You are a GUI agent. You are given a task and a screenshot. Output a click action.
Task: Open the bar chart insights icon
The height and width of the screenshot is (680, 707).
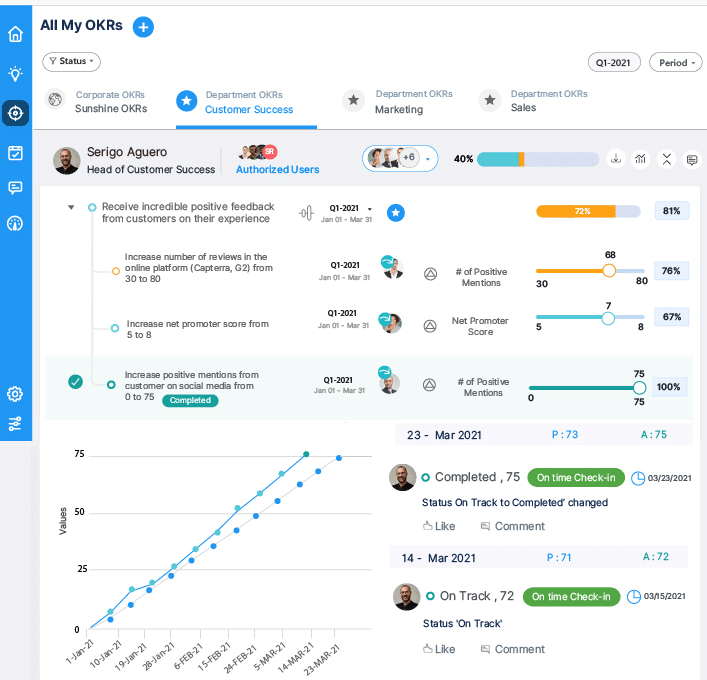click(x=641, y=159)
